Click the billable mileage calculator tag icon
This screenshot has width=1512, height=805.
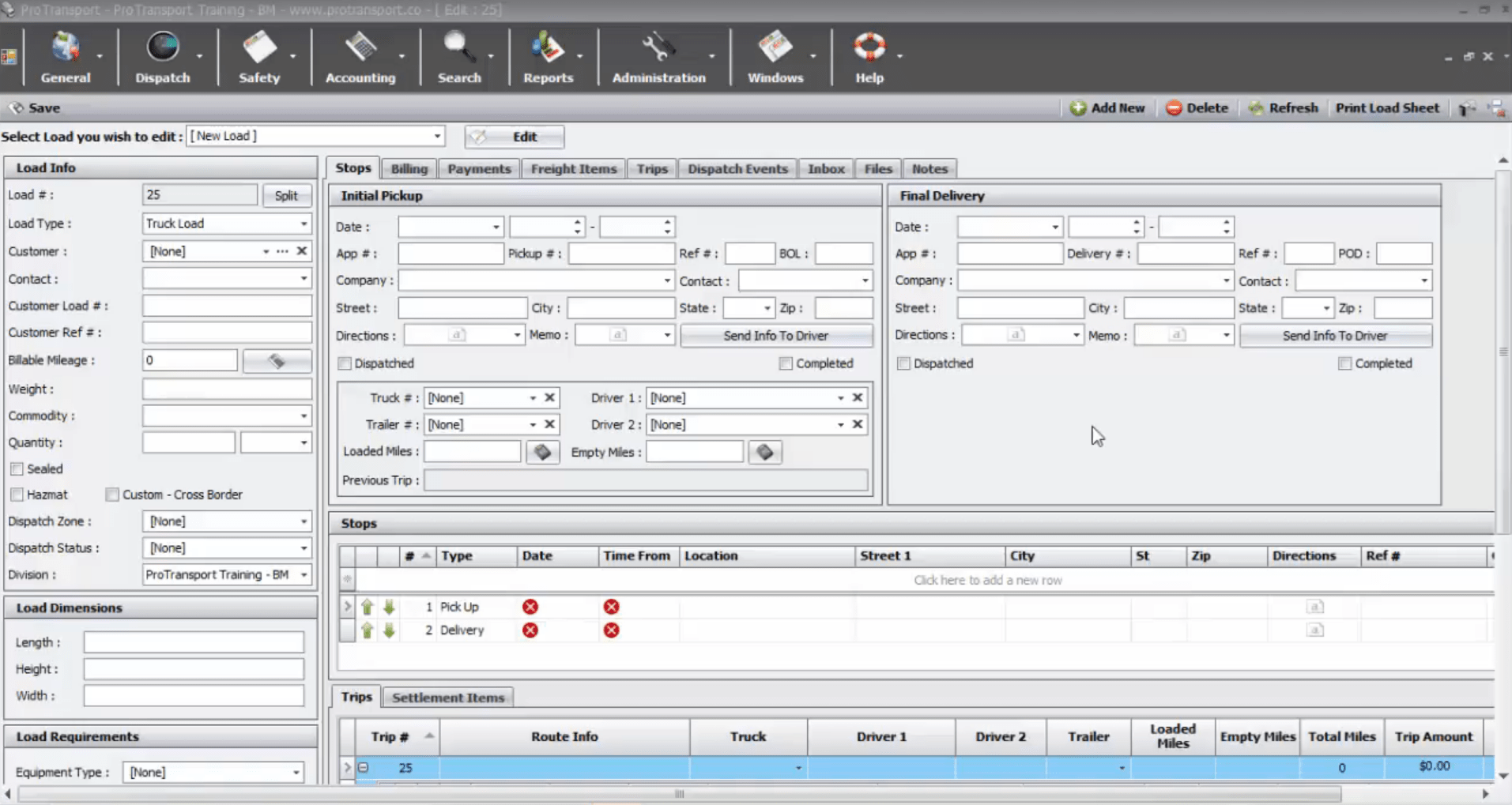coord(277,360)
